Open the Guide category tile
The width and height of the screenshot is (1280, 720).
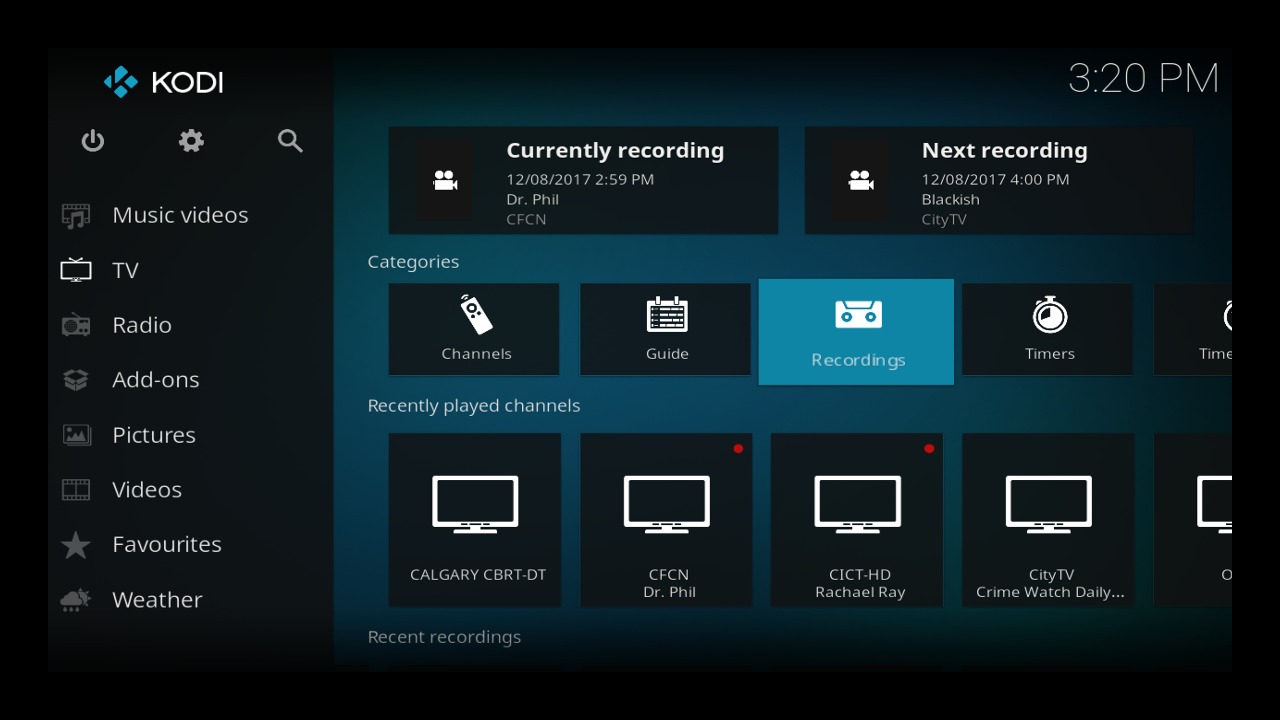[x=666, y=329]
